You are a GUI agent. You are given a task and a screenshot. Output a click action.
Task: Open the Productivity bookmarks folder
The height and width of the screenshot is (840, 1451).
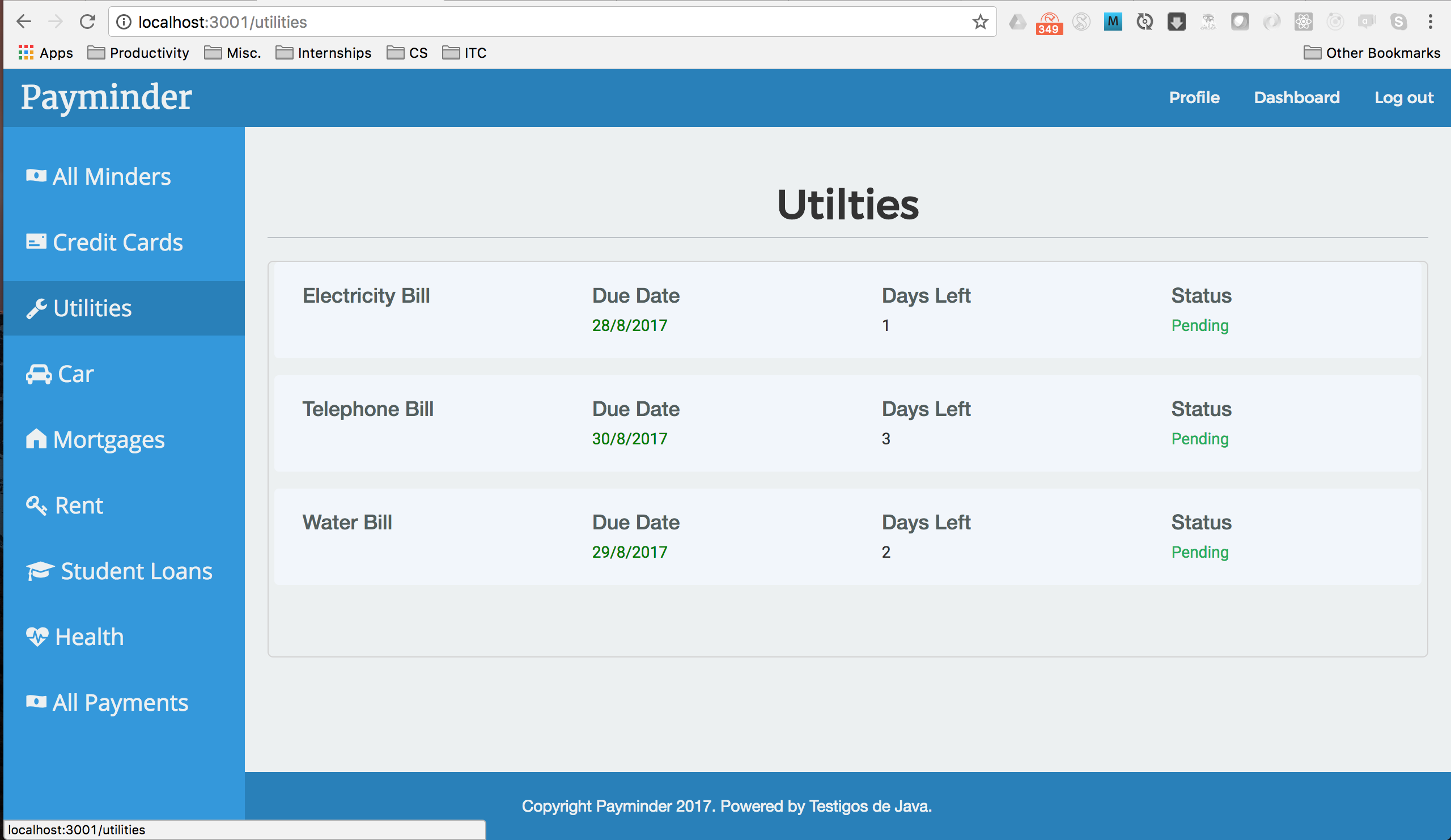(138, 53)
